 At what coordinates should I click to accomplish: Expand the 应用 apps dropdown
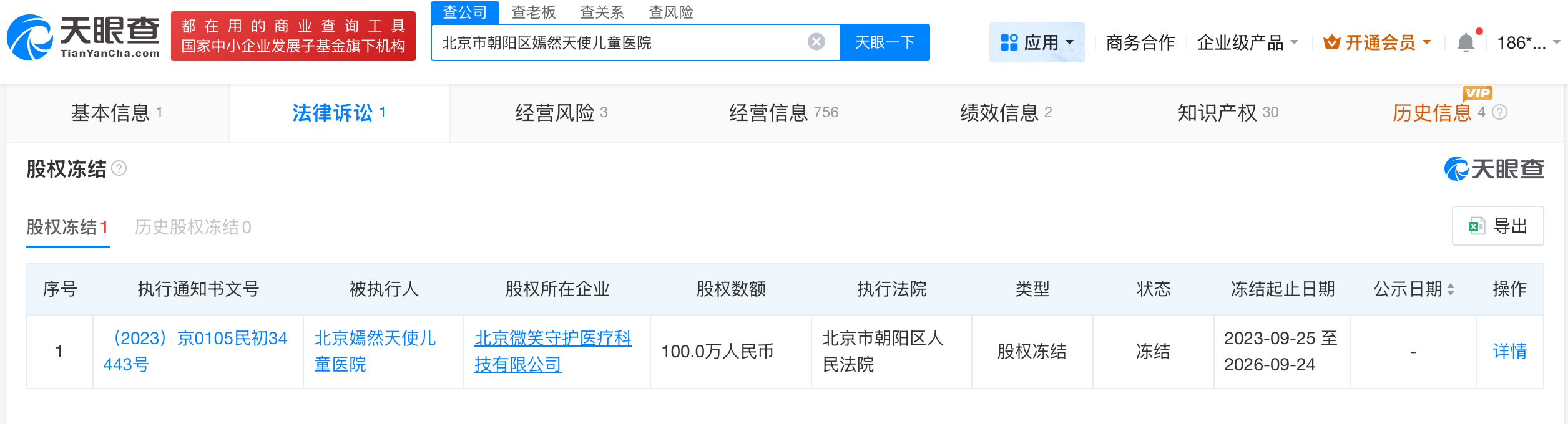[1037, 42]
